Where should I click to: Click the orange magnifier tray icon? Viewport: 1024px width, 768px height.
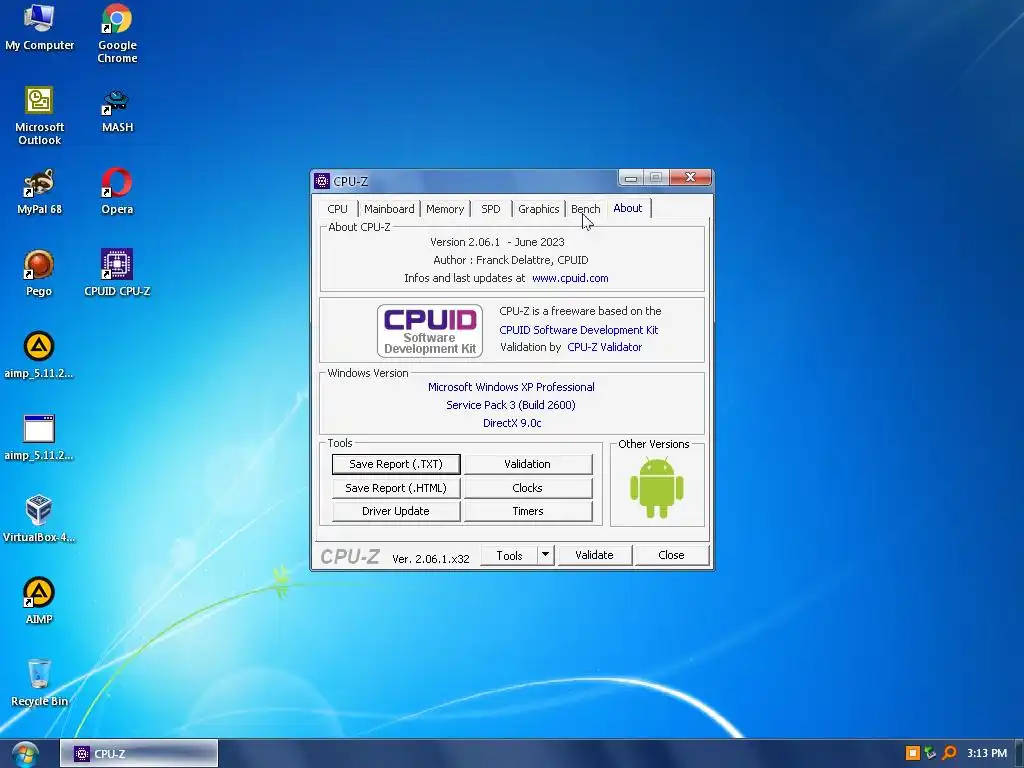tap(949, 753)
